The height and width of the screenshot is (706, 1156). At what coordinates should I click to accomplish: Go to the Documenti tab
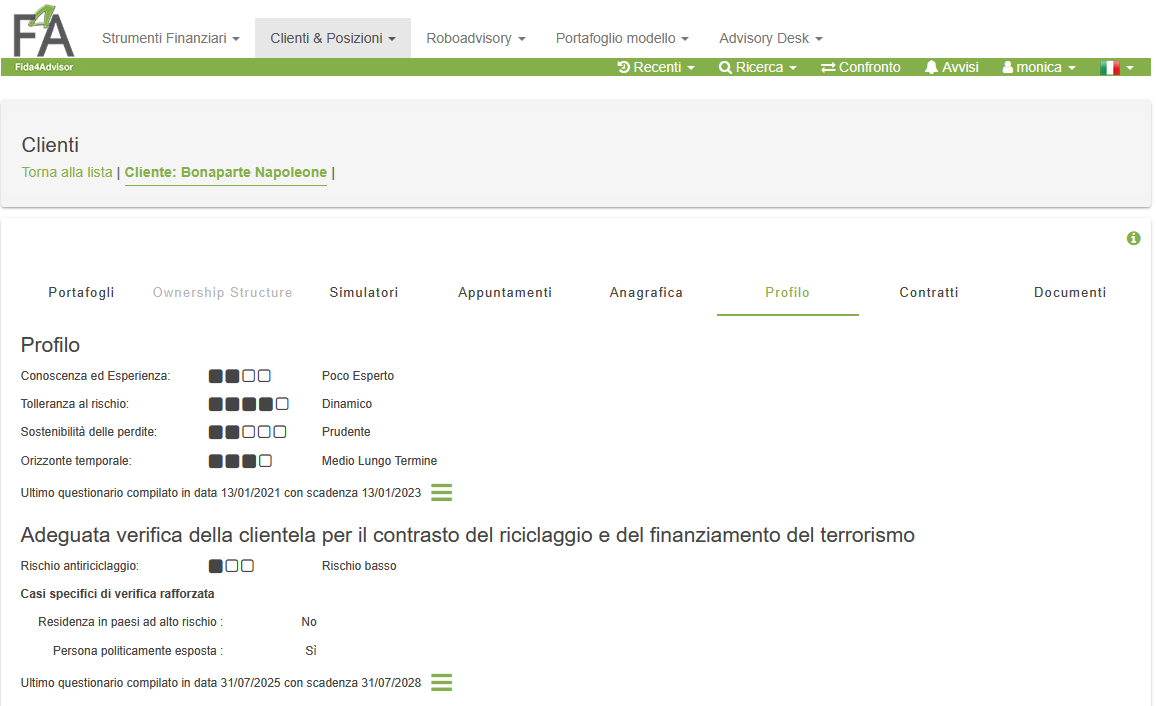click(x=1070, y=293)
